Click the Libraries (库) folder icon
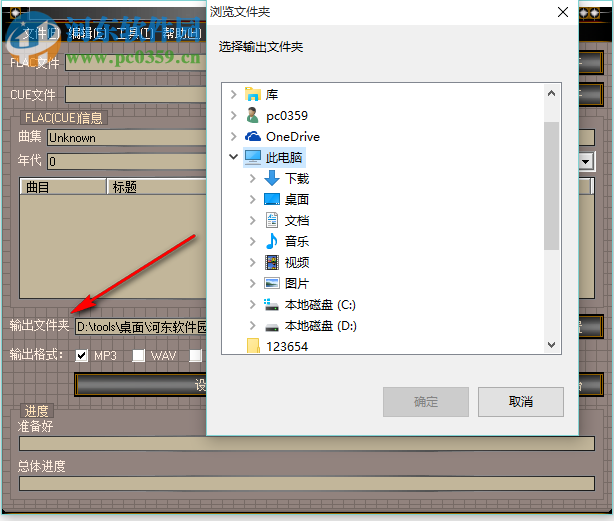Viewport: 614px width, 521px height. click(253, 94)
